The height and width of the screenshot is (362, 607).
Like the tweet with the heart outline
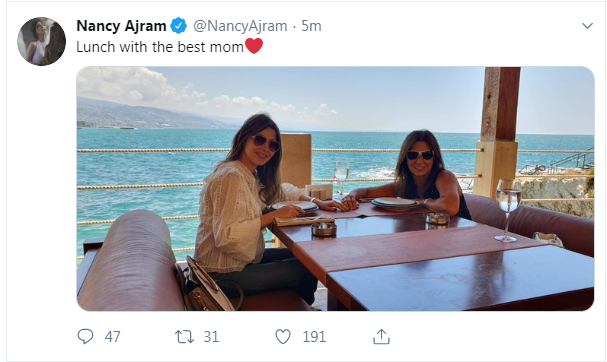point(283,336)
